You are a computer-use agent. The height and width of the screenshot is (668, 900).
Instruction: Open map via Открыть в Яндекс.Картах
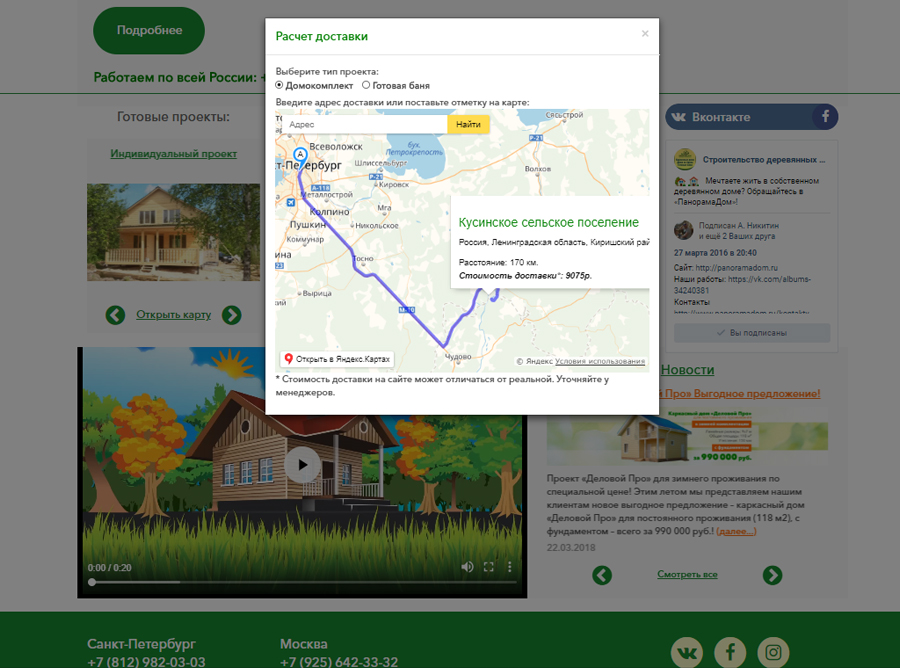pyautogui.click(x=338, y=359)
